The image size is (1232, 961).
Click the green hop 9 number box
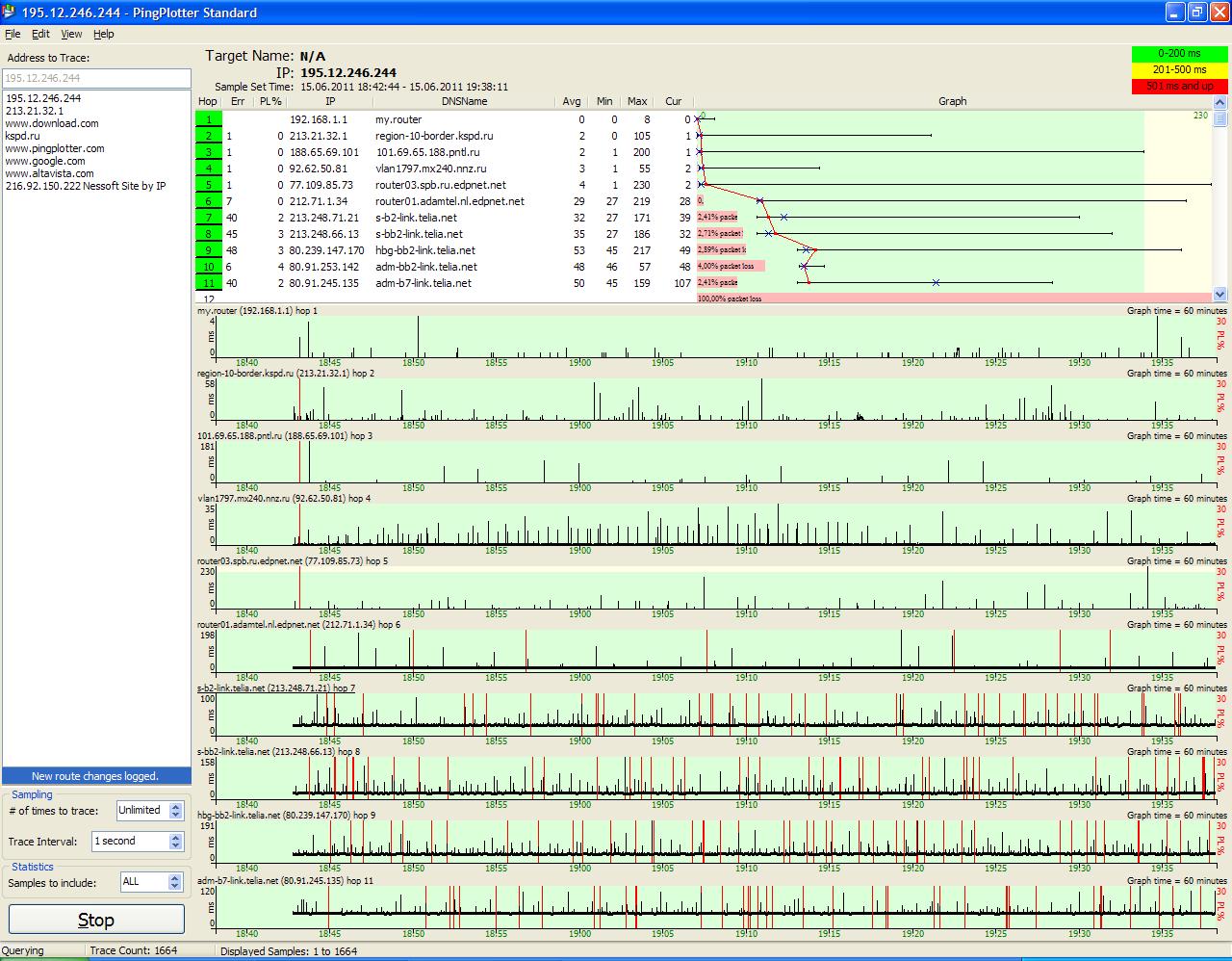[x=209, y=250]
